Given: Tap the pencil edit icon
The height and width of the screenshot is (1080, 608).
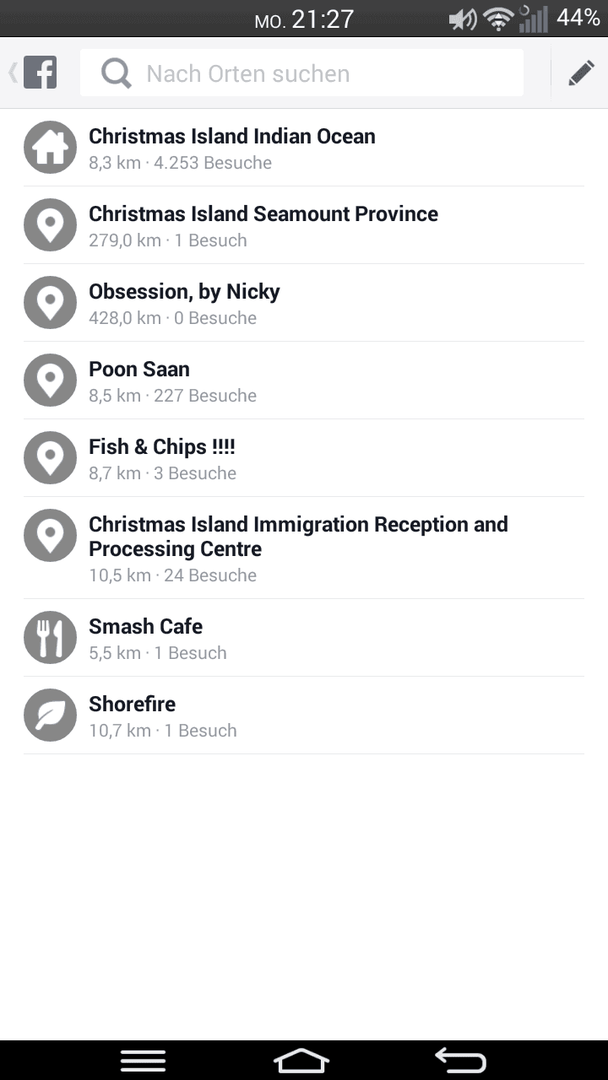Looking at the screenshot, I should (x=581, y=72).
